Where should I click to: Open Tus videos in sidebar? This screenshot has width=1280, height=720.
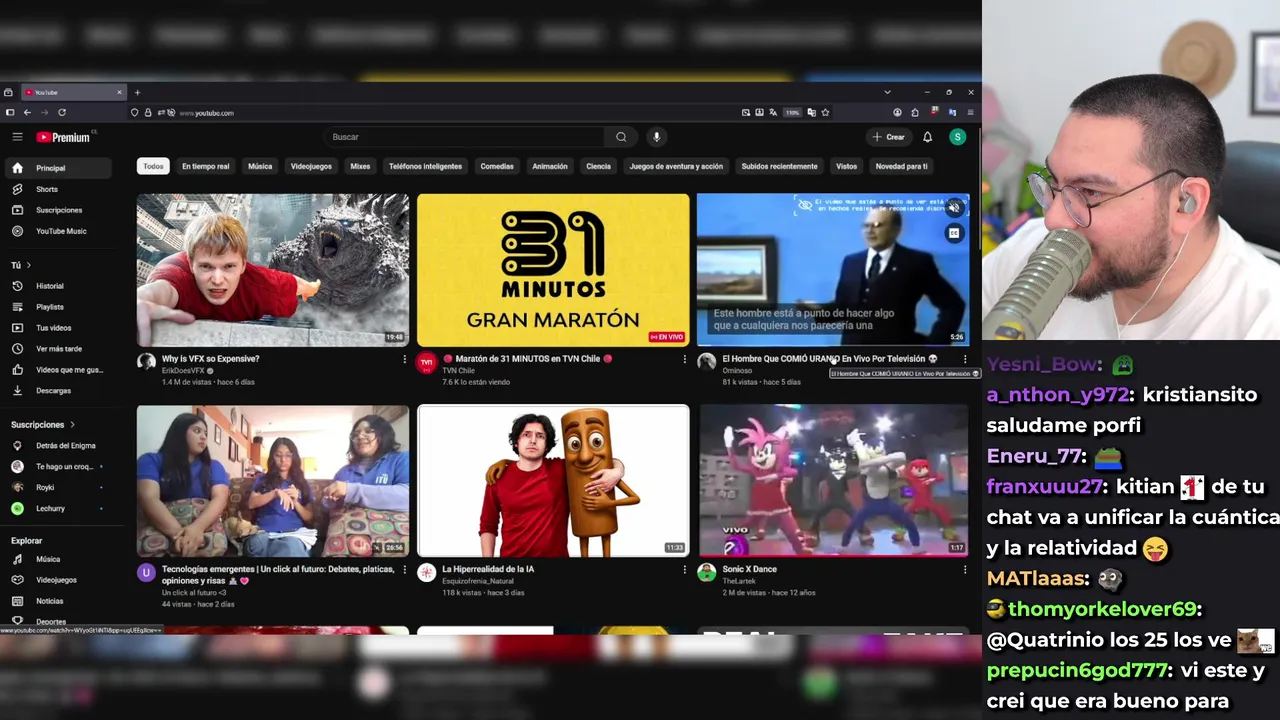[56, 328]
